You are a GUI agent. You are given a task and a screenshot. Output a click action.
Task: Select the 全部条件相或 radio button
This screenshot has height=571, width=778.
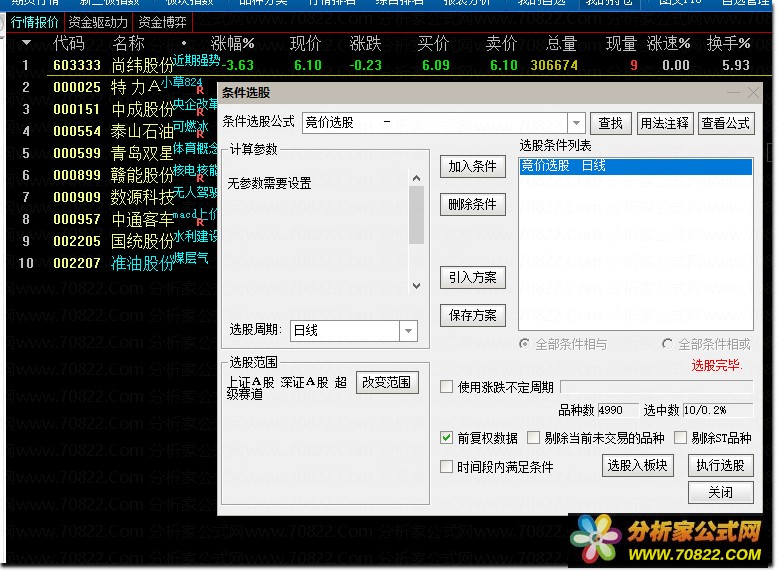pyautogui.click(x=667, y=344)
